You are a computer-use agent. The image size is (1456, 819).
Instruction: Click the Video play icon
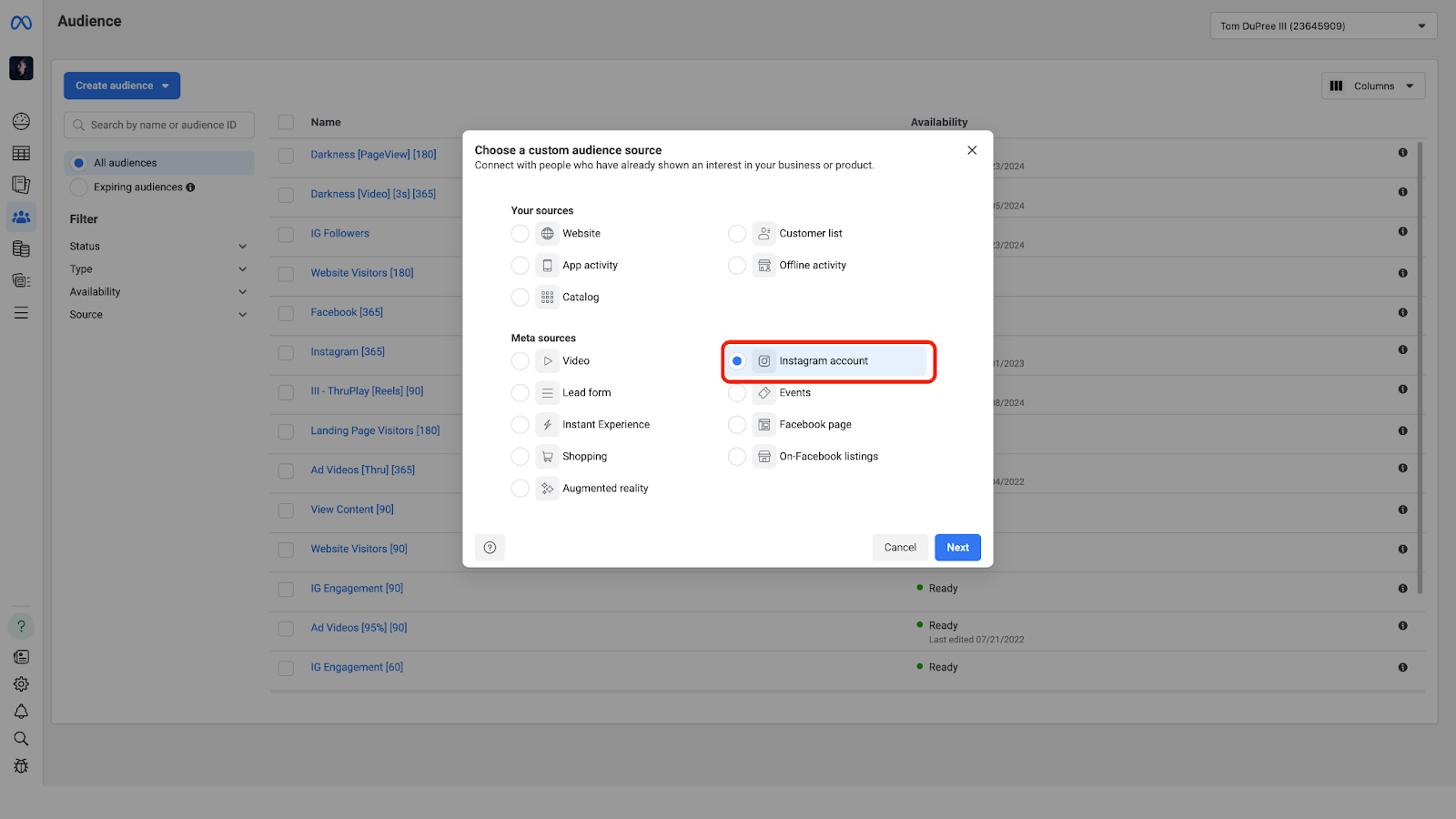coord(547,361)
